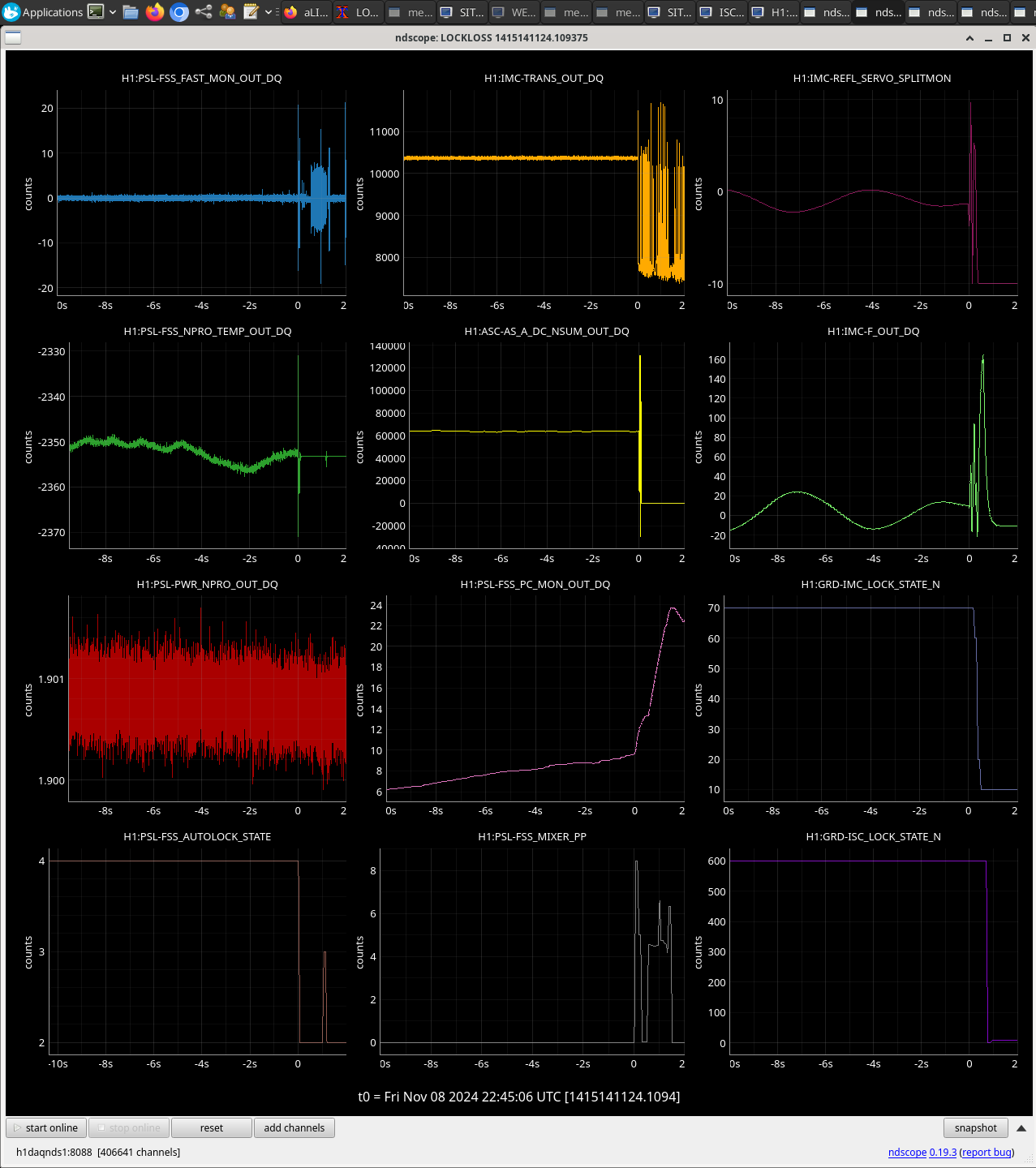Screen dimensions: 1036x1168
Task: Click the H1:ASC-AS_A_DC_NSUM_OUT_DQ plot title
Action: pos(547,332)
